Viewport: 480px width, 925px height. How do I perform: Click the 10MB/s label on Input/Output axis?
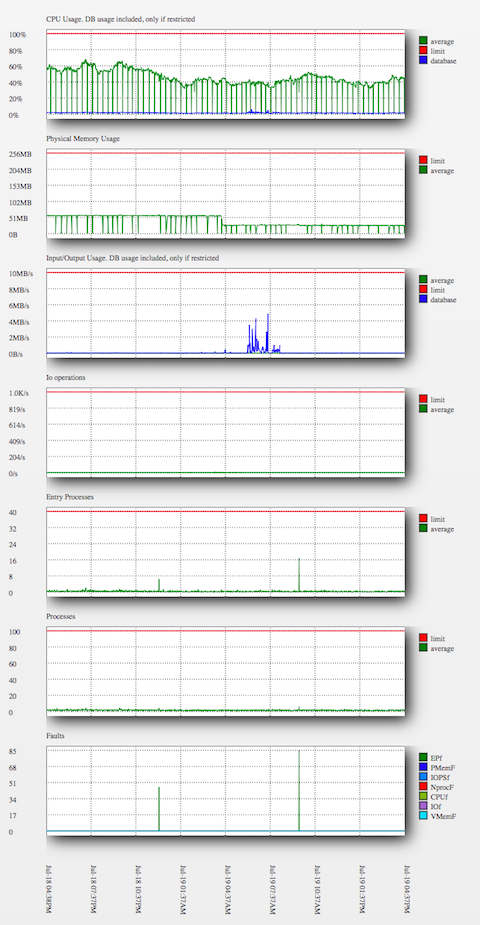pyautogui.click(x=19, y=274)
